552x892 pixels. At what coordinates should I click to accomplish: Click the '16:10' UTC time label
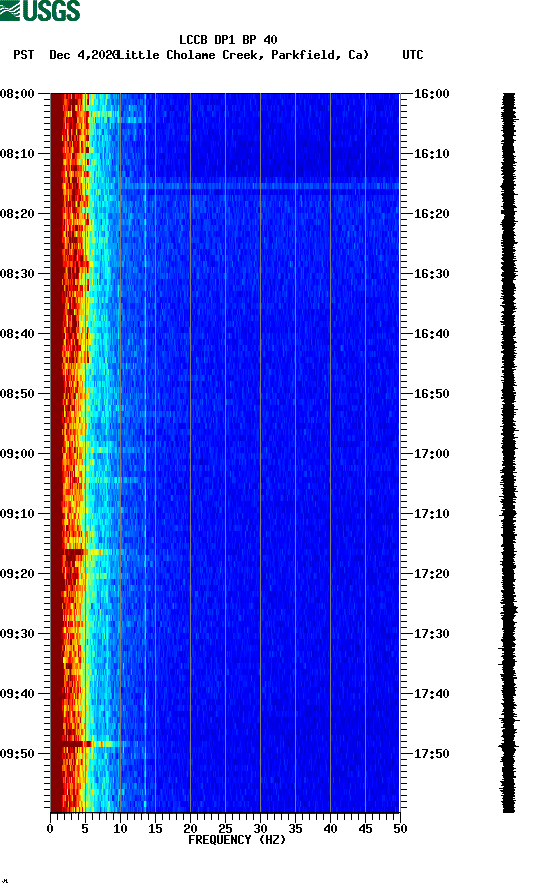click(x=431, y=154)
